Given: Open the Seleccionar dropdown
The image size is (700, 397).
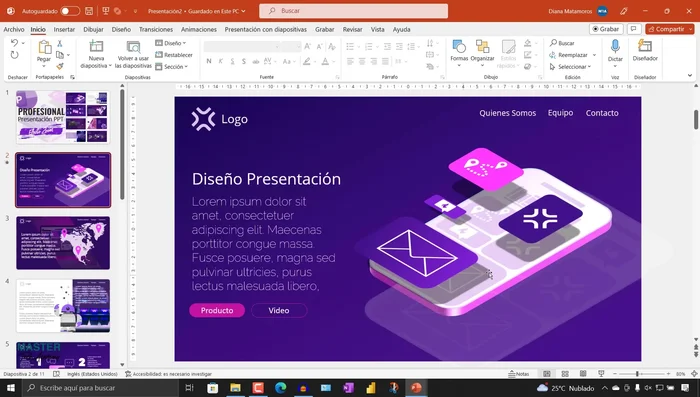Looking at the screenshot, I should (570, 67).
